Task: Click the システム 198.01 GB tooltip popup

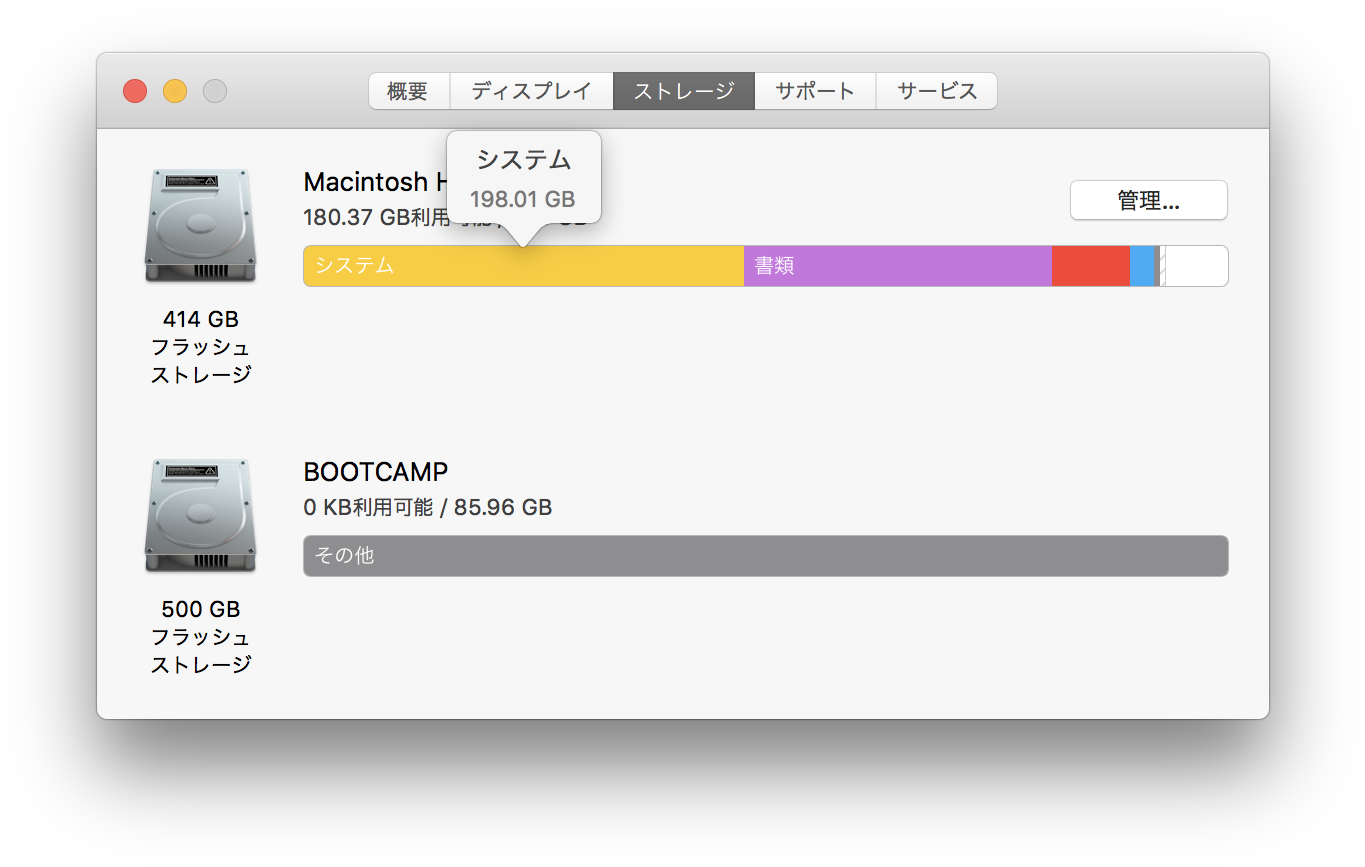Action: (523, 178)
